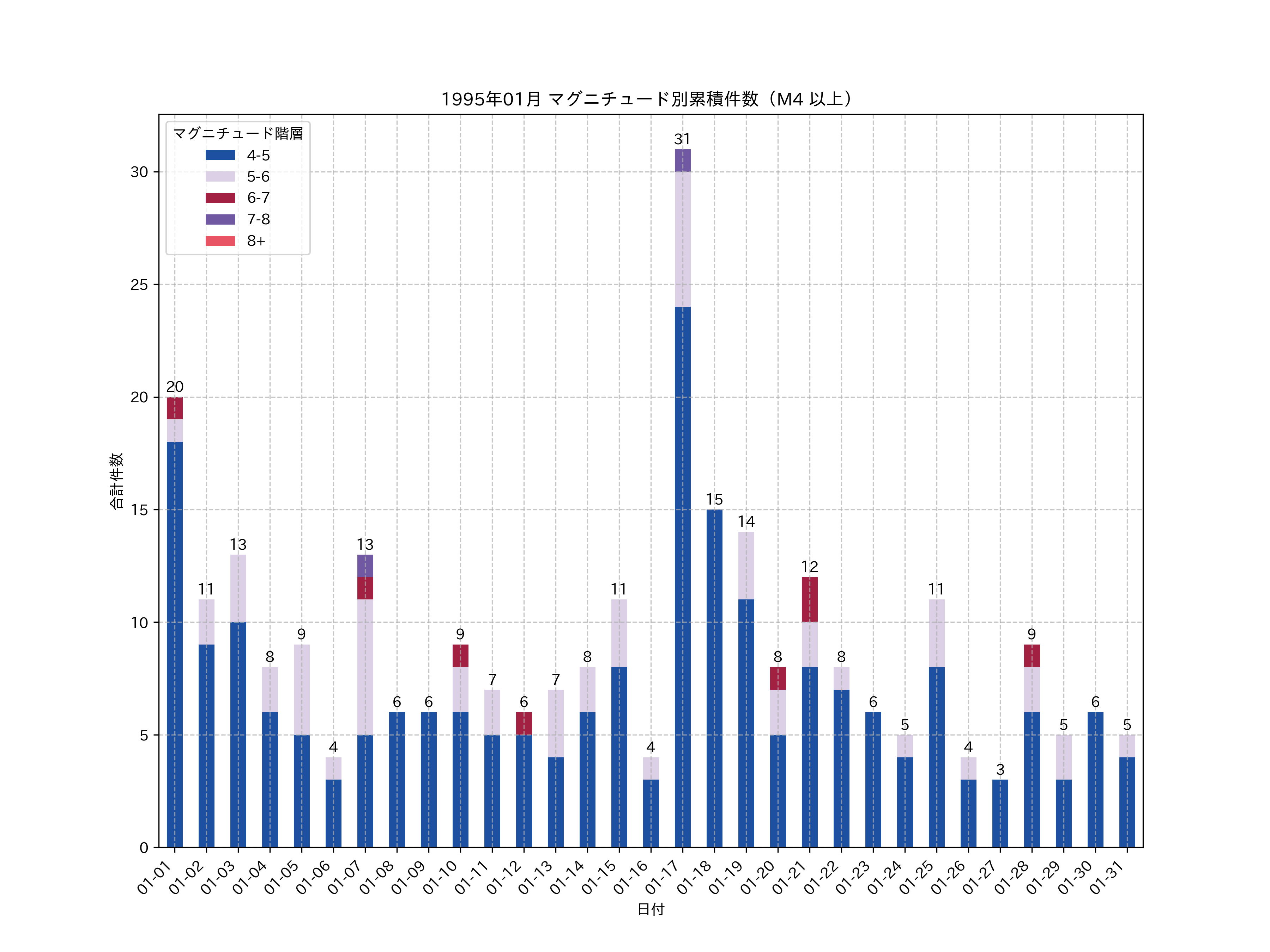Click the 7-8 purple legend swatch
The image size is (1270, 952).
[220, 219]
